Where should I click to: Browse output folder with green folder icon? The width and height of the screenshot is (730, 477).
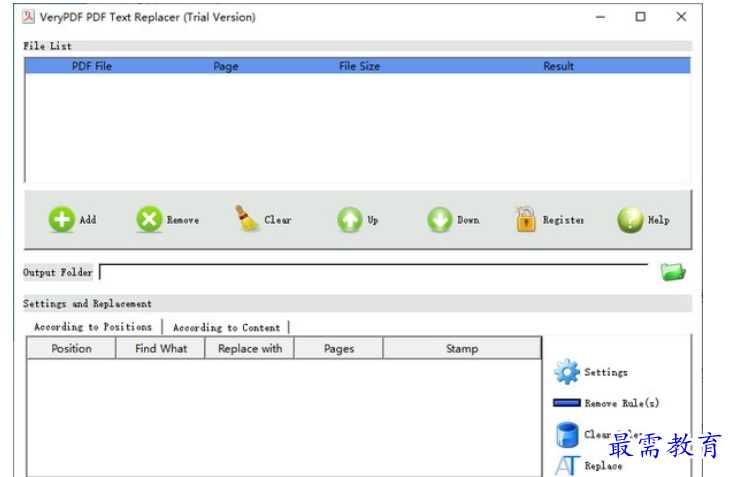pos(673,272)
